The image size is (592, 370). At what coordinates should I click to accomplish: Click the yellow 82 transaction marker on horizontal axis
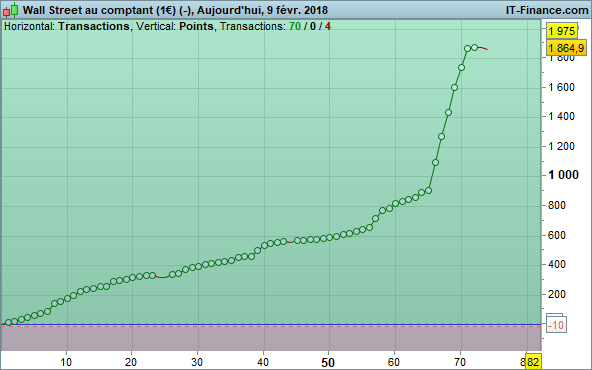coord(533,362)
